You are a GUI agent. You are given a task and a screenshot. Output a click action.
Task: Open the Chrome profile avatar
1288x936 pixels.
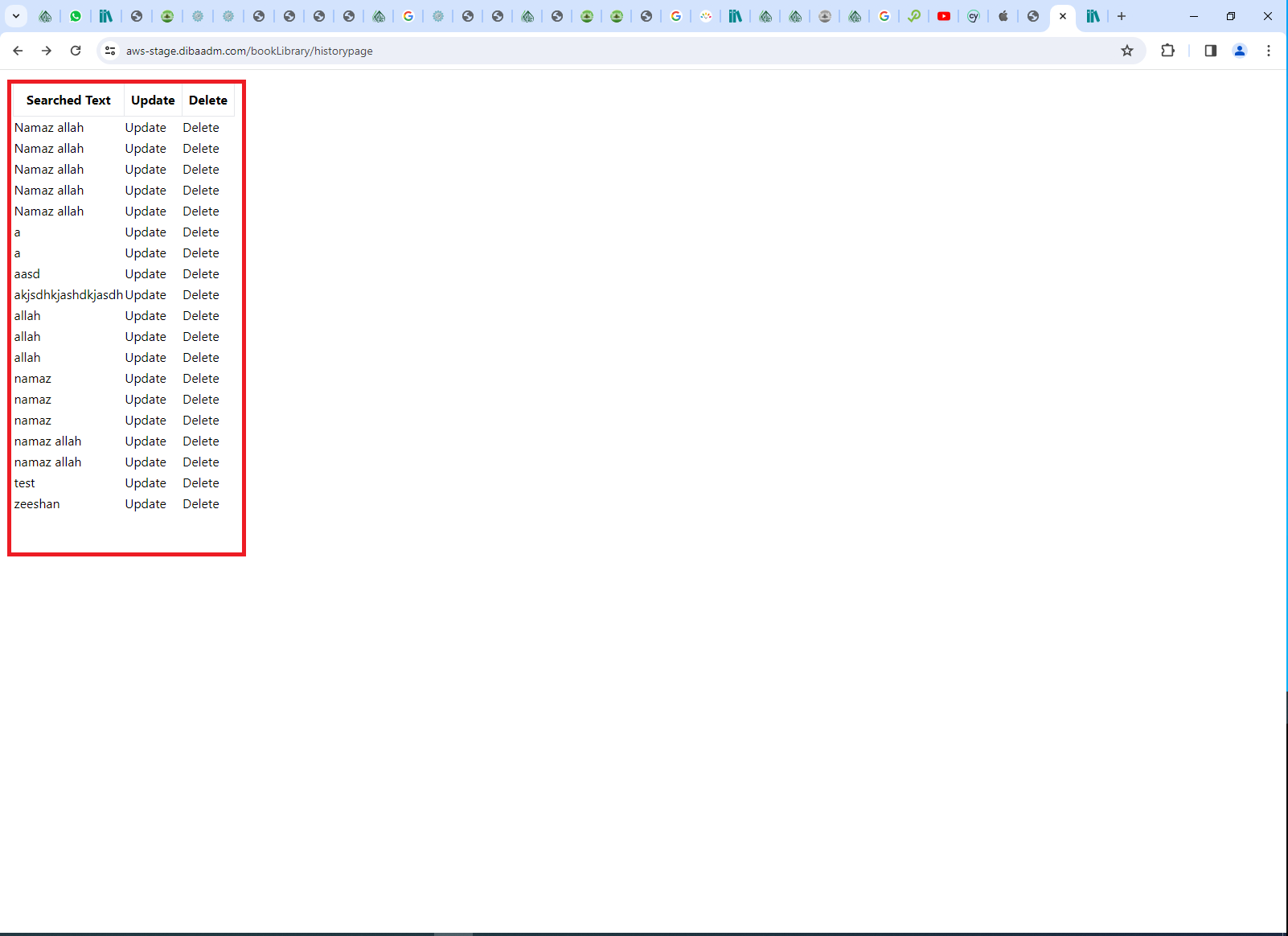click(x=1239, y=51)
